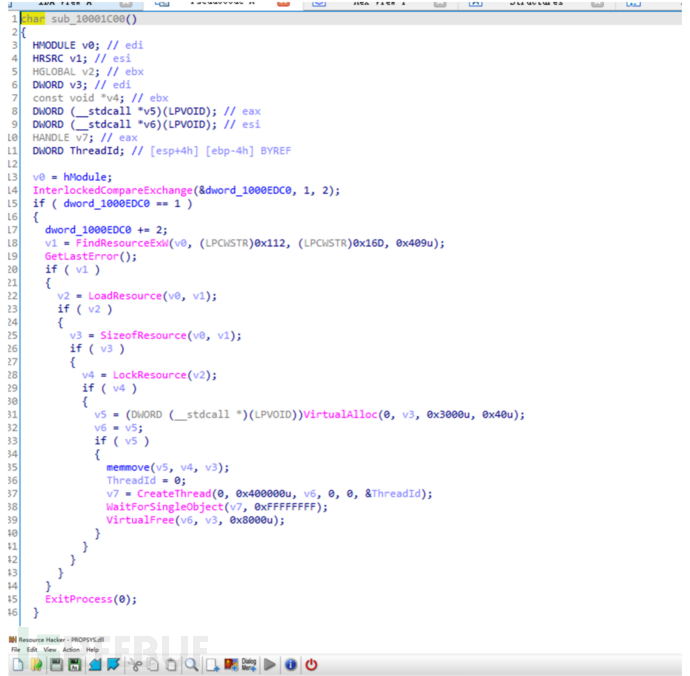Open the View menu in Resource Hacker
Viewport: 690px width, 676px height.
click(50, 650)
